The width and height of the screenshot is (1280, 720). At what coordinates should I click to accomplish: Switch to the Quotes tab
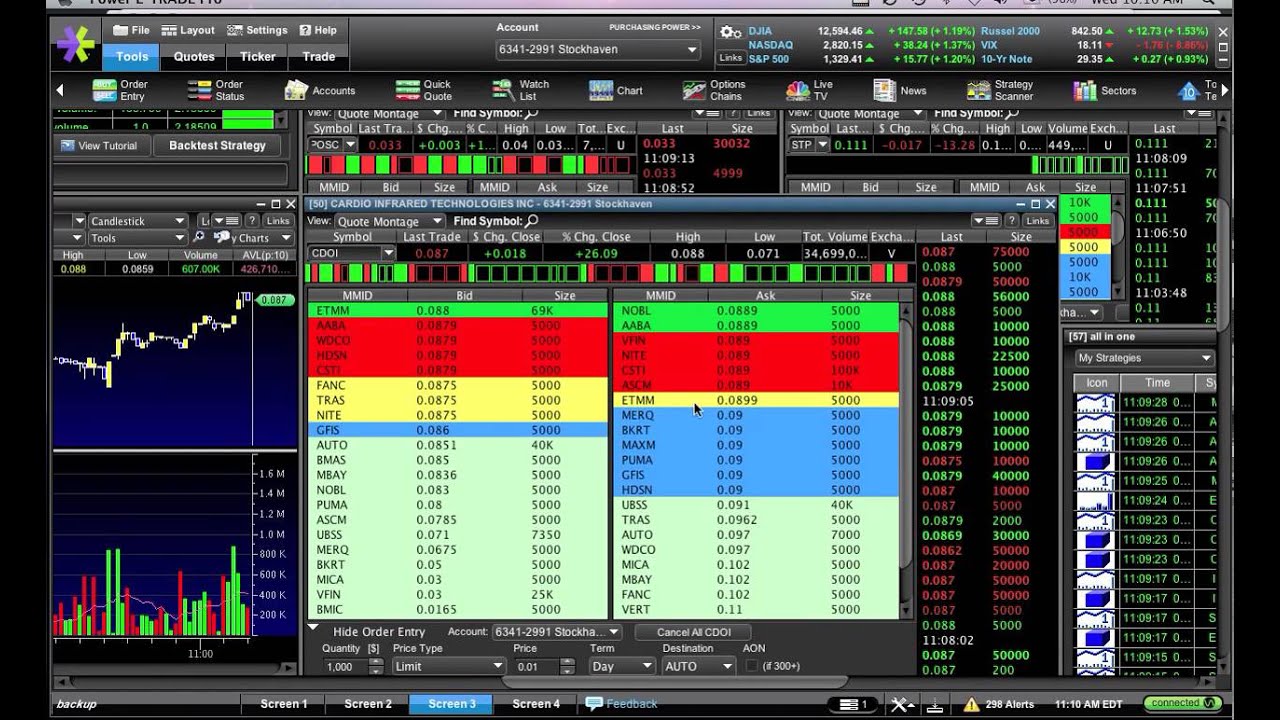point(194,57)
